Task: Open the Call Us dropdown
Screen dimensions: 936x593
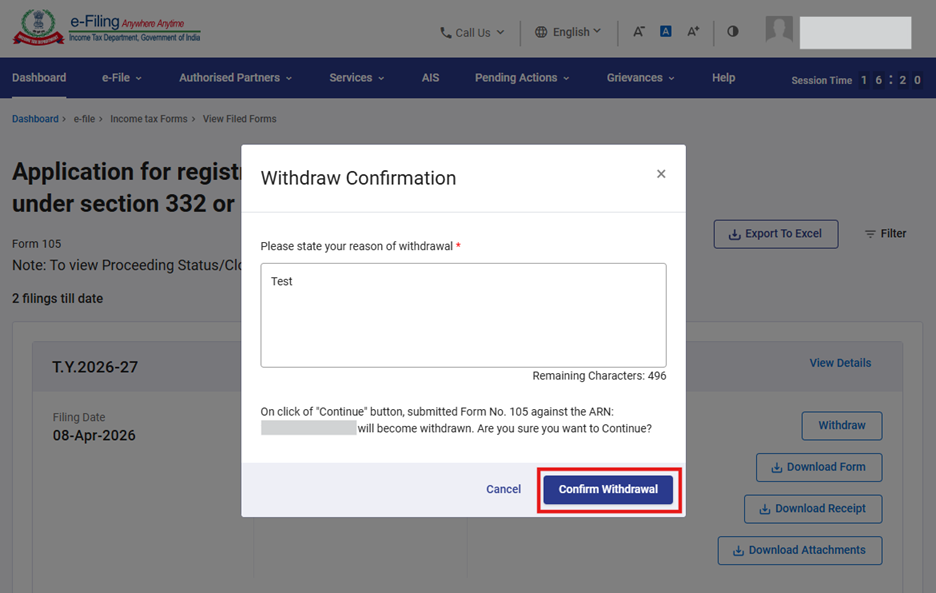Action: click(472, 32)
